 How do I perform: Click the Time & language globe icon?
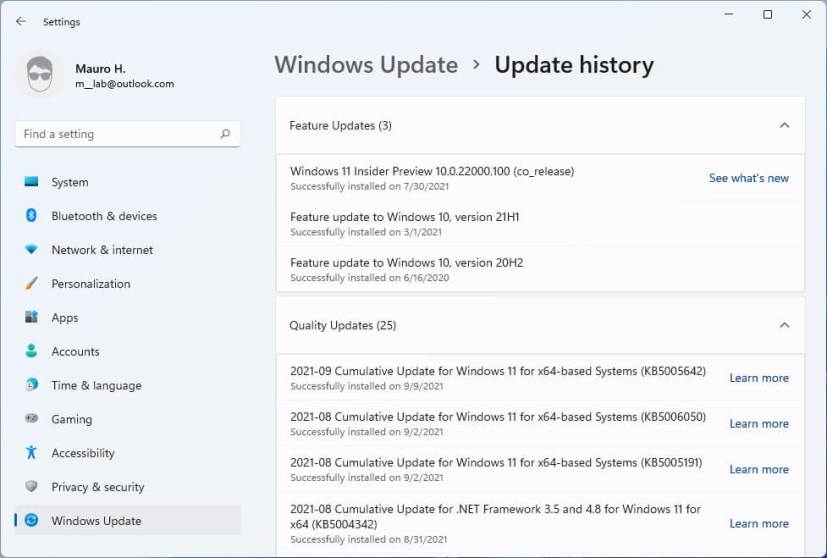coord(31,384)
